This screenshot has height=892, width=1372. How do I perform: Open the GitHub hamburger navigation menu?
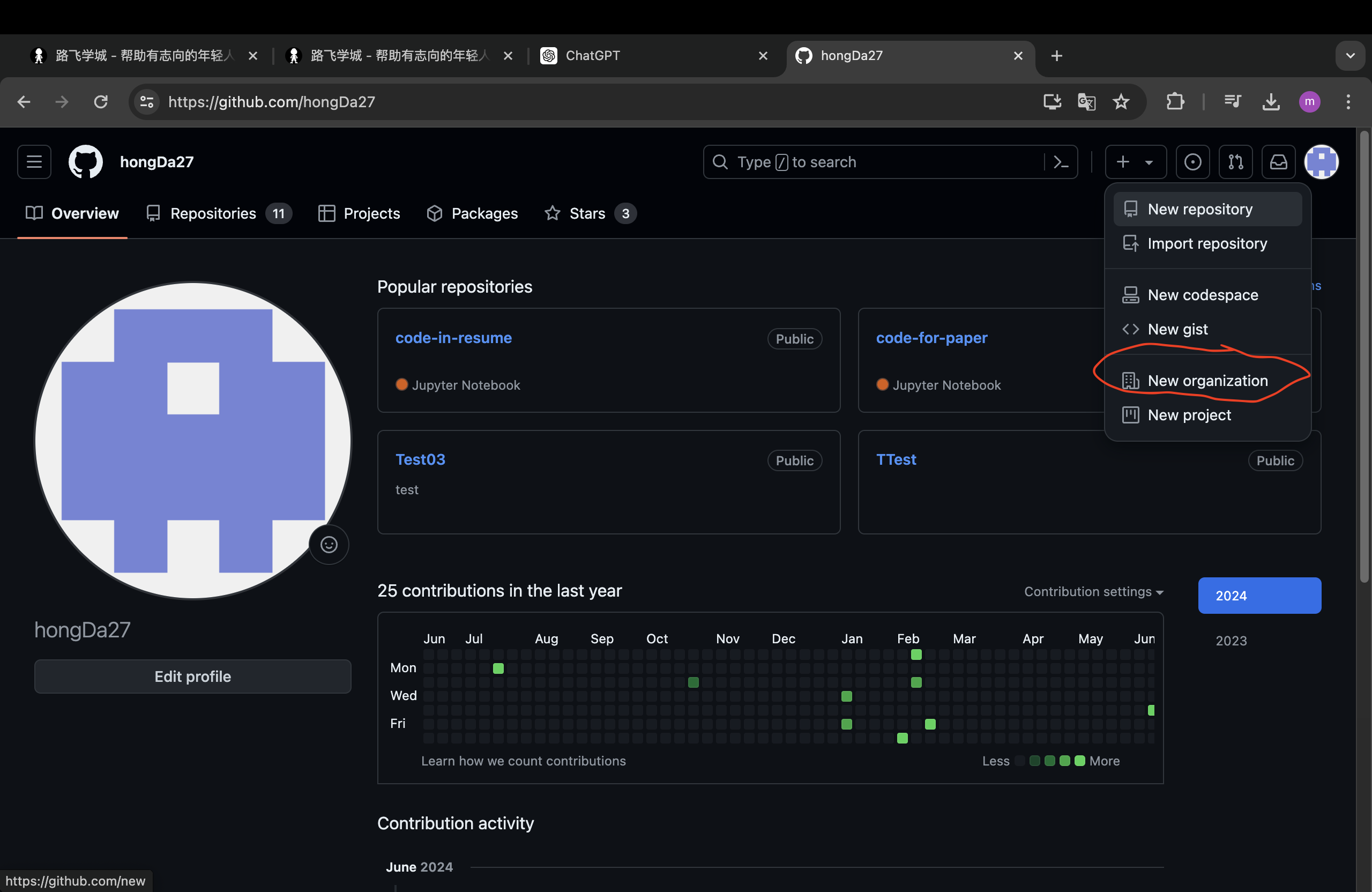[x=34, y=162]
